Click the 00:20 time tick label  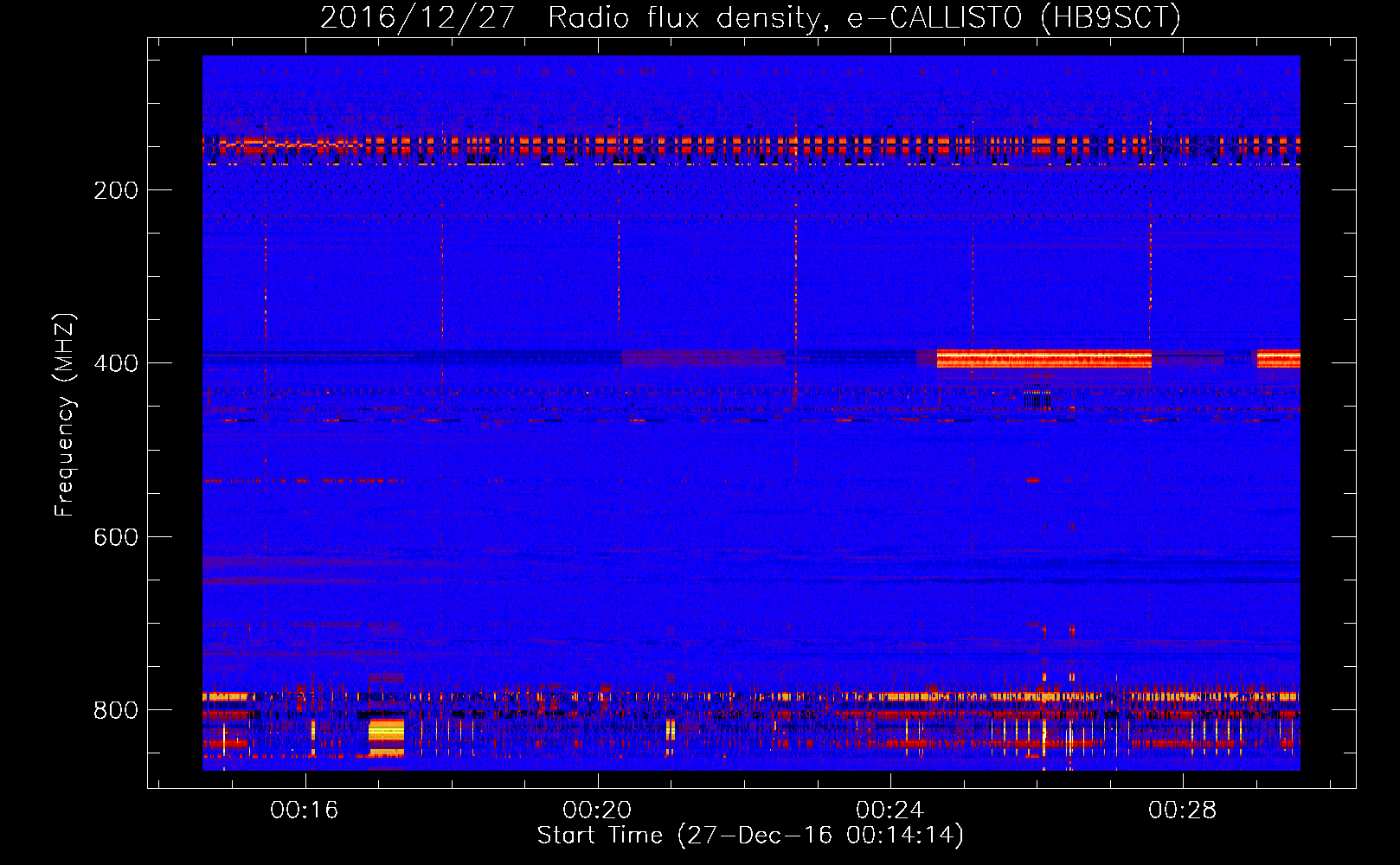597,811
